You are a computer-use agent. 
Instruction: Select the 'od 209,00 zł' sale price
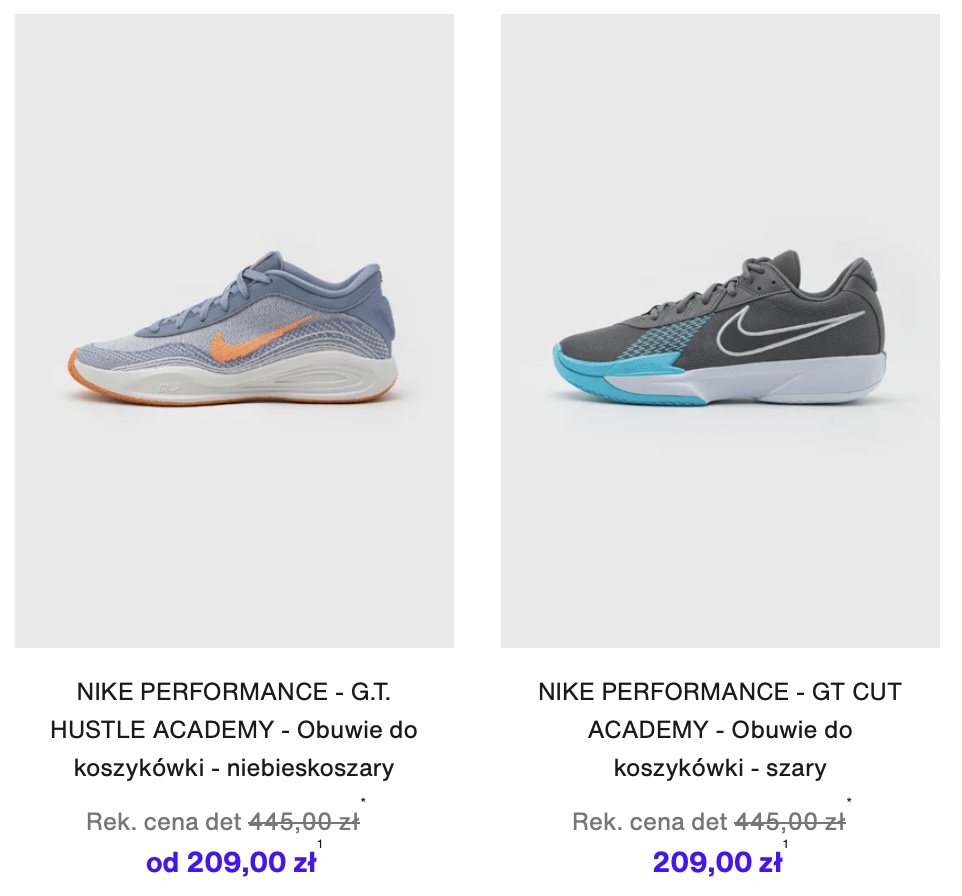(x=231, y=862)
